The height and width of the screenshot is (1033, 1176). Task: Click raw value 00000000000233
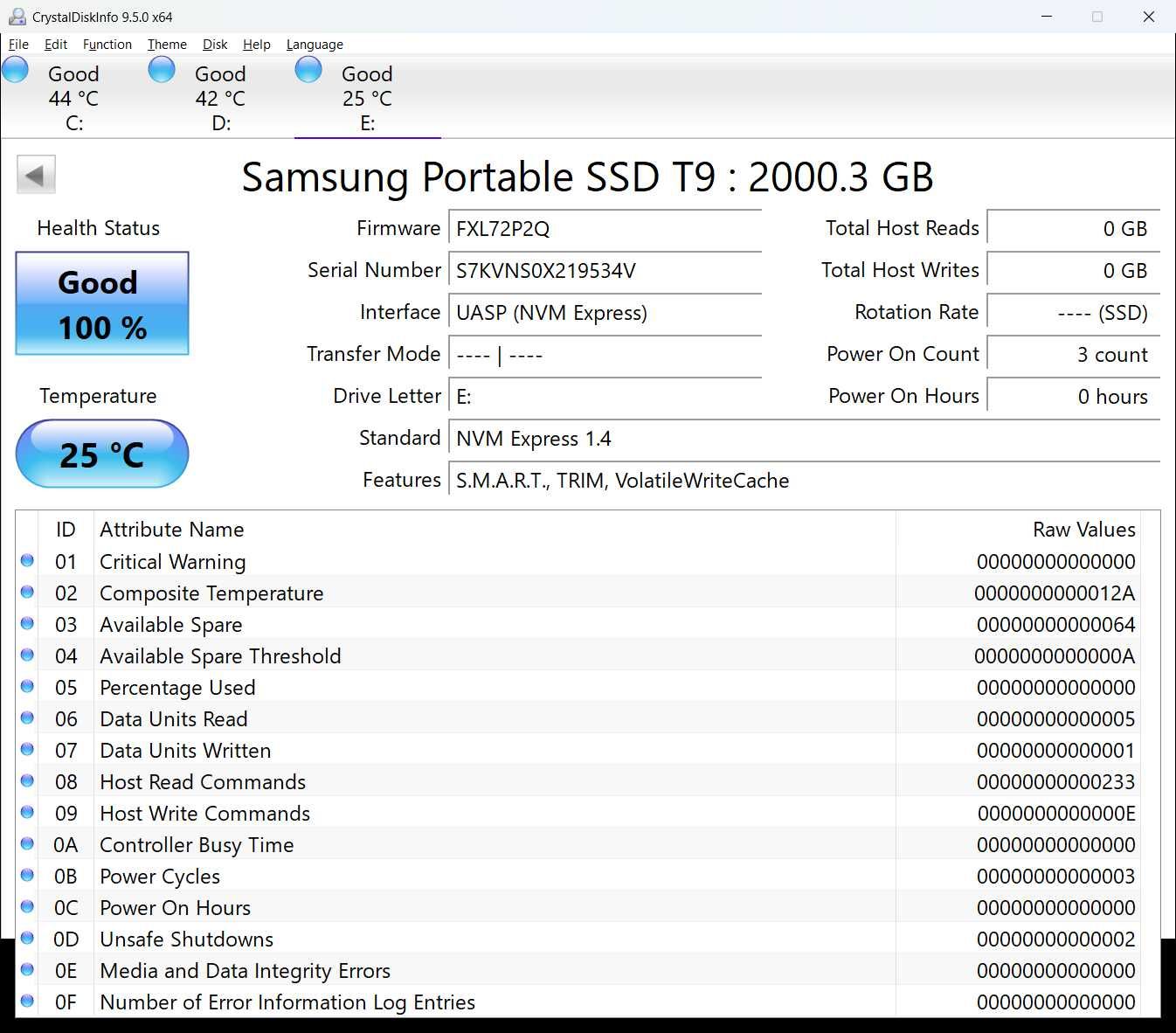(1055, 782)
